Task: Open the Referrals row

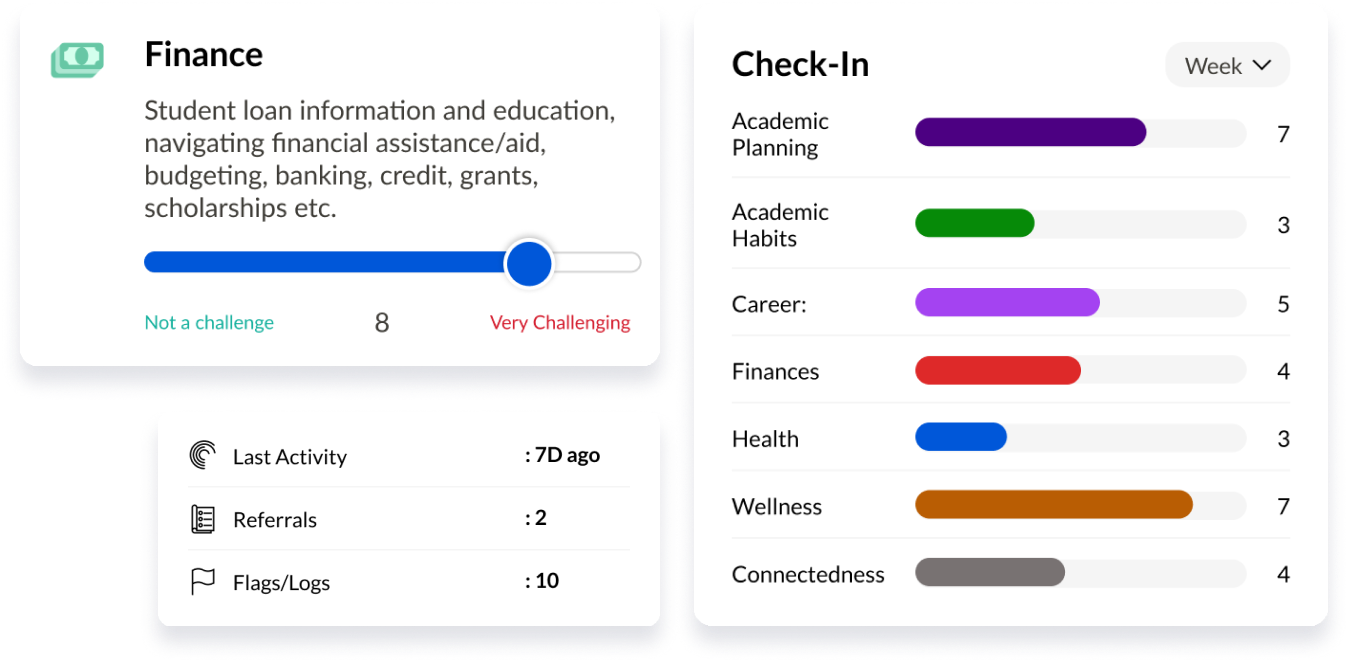Action: 409,519
